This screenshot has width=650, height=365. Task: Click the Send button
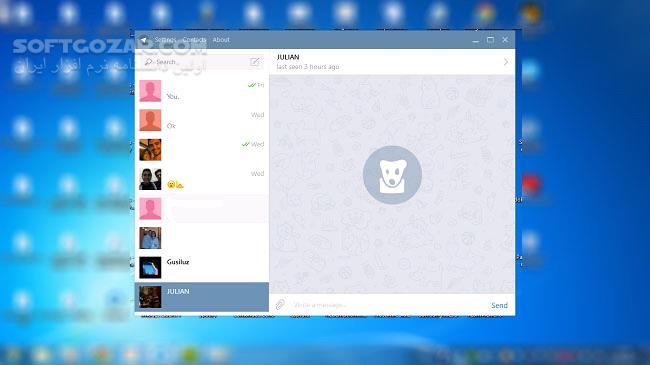[x=499, y=305]
